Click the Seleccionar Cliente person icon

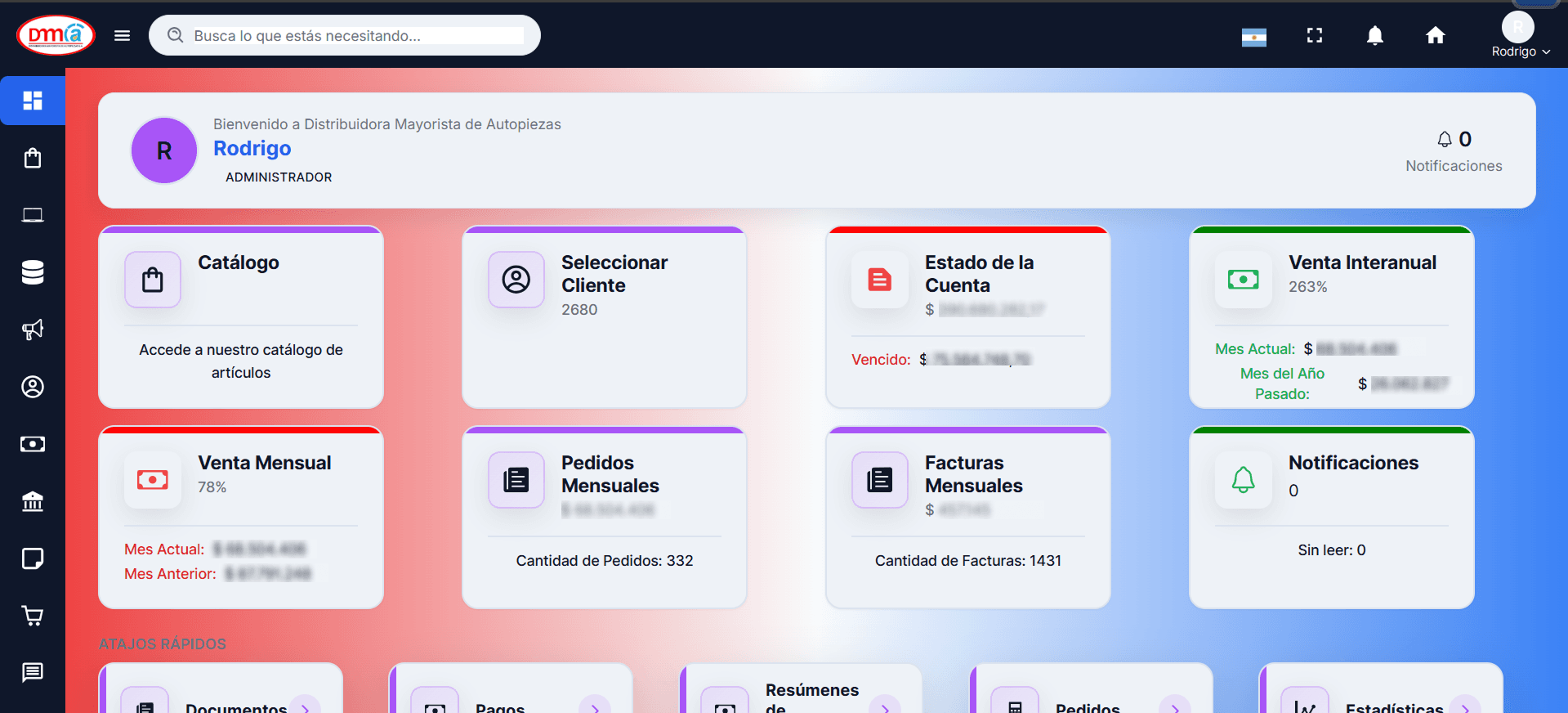pyautogui.click(x=516, y=280)
